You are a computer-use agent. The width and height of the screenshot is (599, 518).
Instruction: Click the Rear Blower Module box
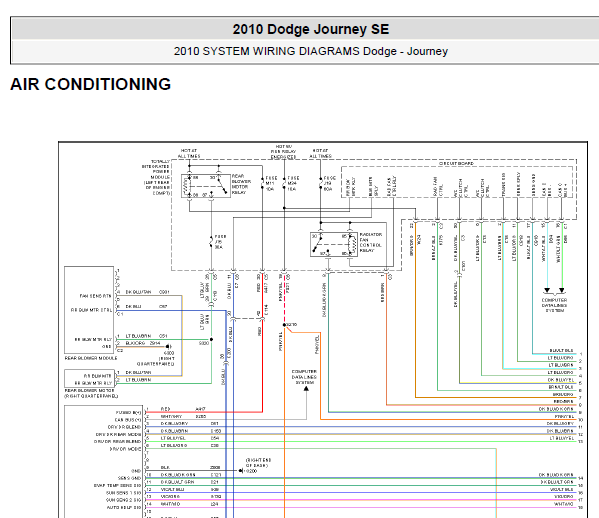pyautogui.click(x=89, y=310)
